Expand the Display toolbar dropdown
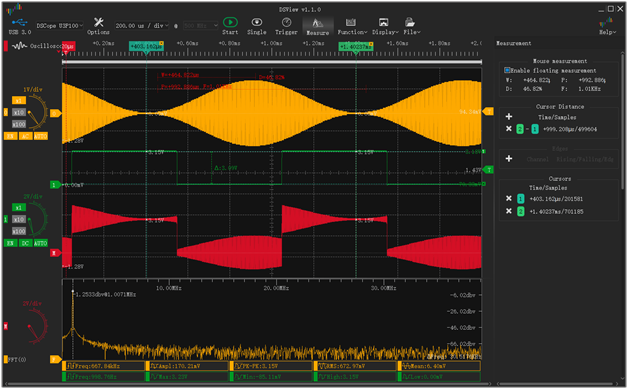The width and height of the screenshot is (628, 389). tap(385, 26)
